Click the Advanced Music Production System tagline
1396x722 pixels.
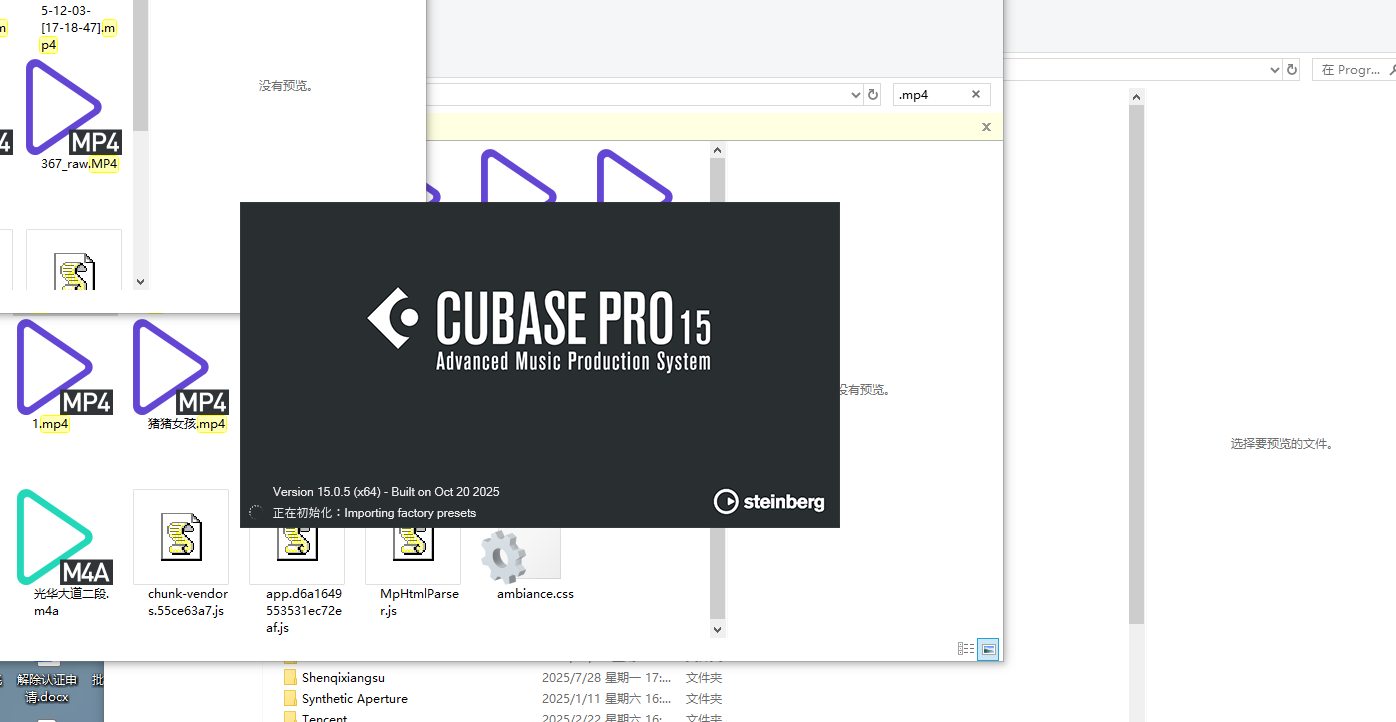pos(573,361)
